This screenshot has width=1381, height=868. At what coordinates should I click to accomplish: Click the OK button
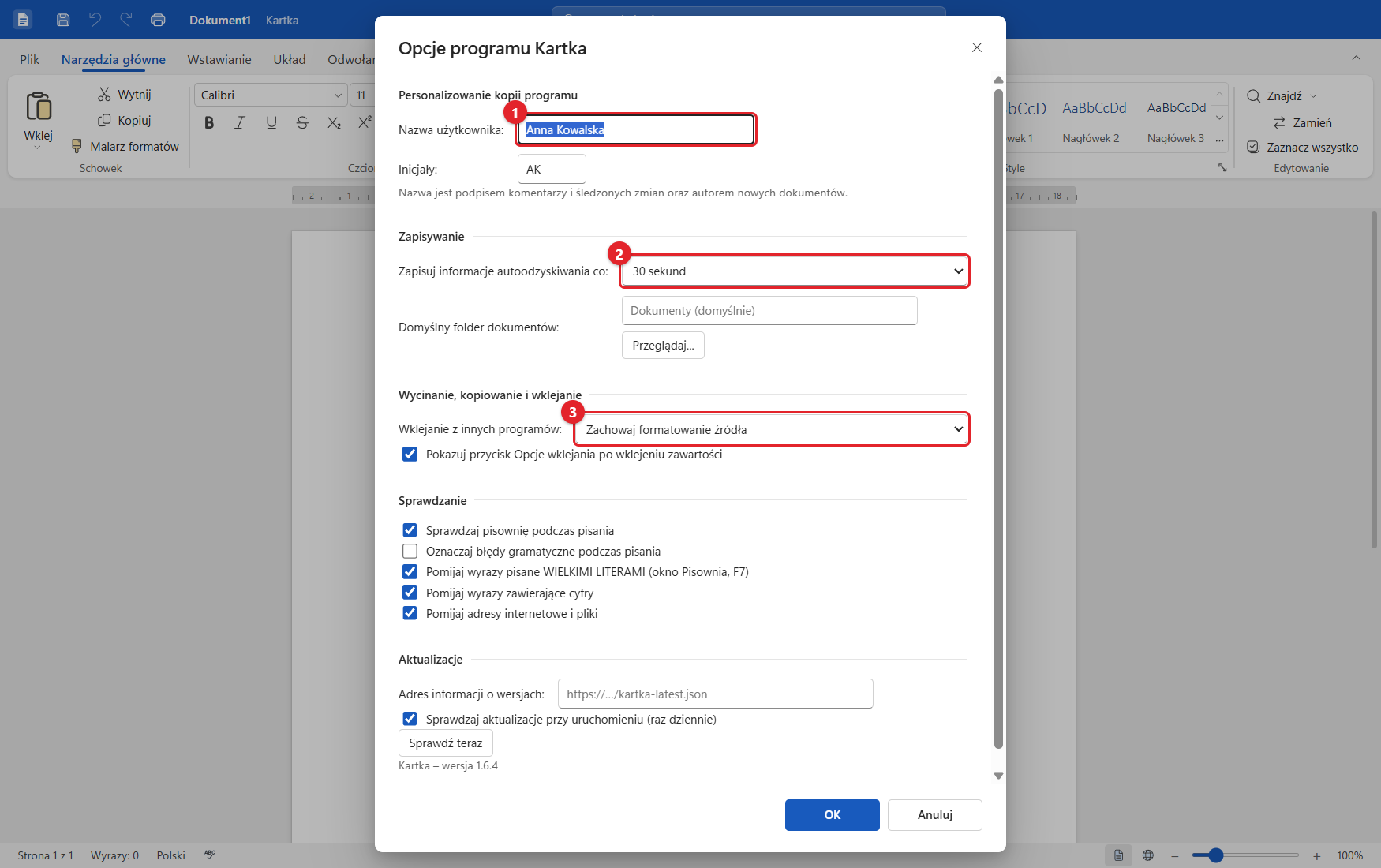coord(832,815)
